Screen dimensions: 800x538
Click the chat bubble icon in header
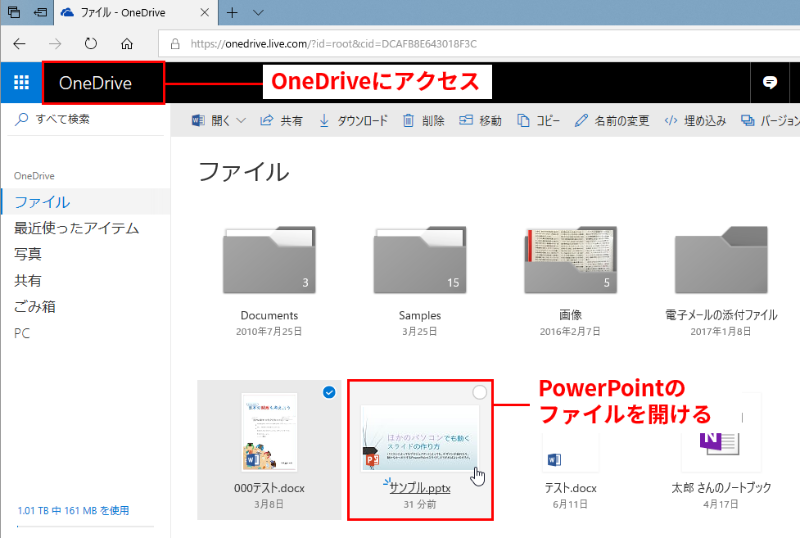[770, 83]
